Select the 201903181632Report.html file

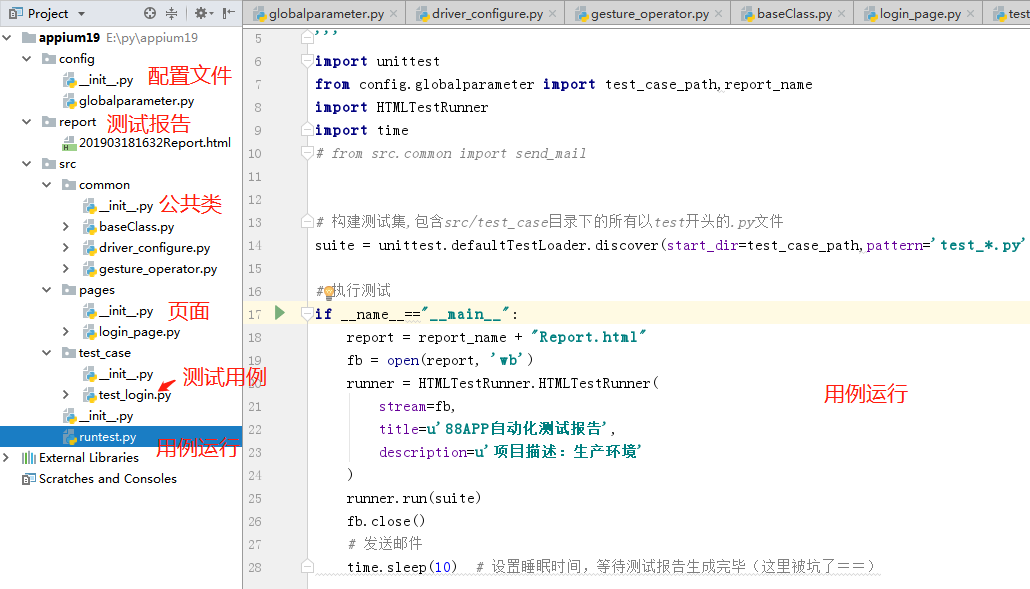pos(154,142)
